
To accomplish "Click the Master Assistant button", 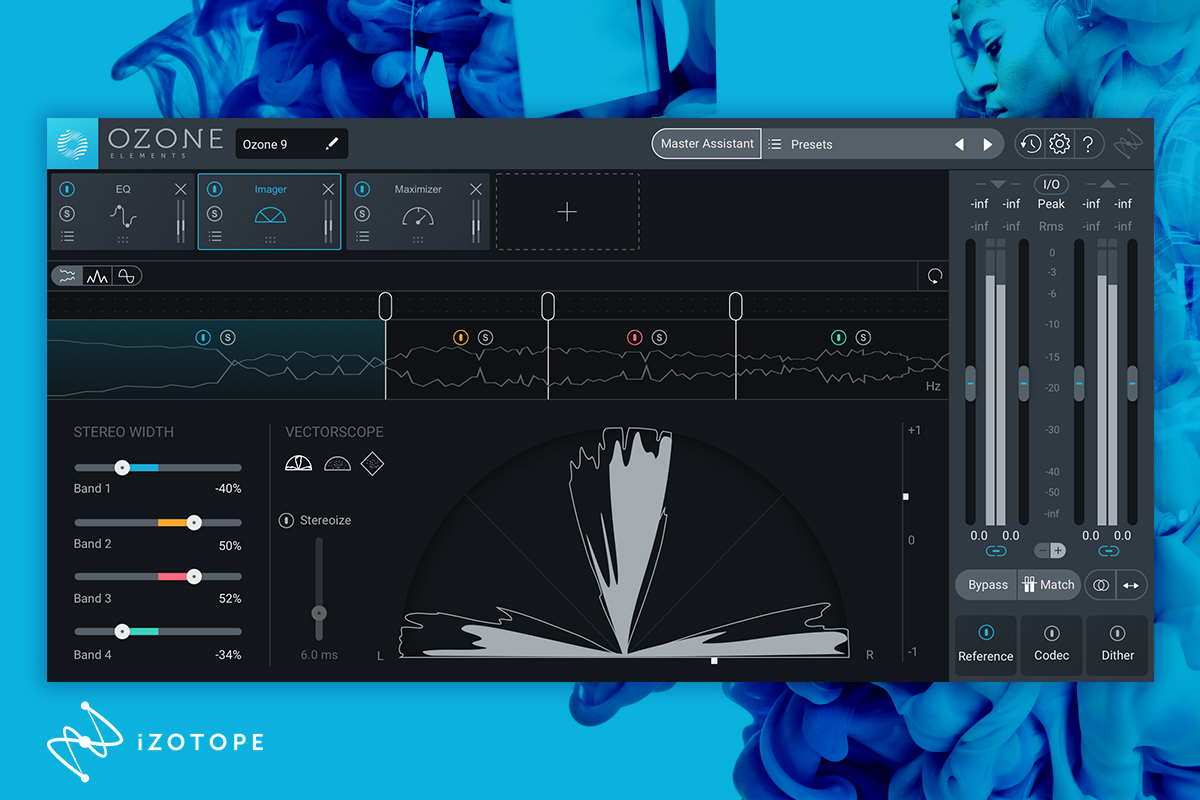I will point(707,144).
